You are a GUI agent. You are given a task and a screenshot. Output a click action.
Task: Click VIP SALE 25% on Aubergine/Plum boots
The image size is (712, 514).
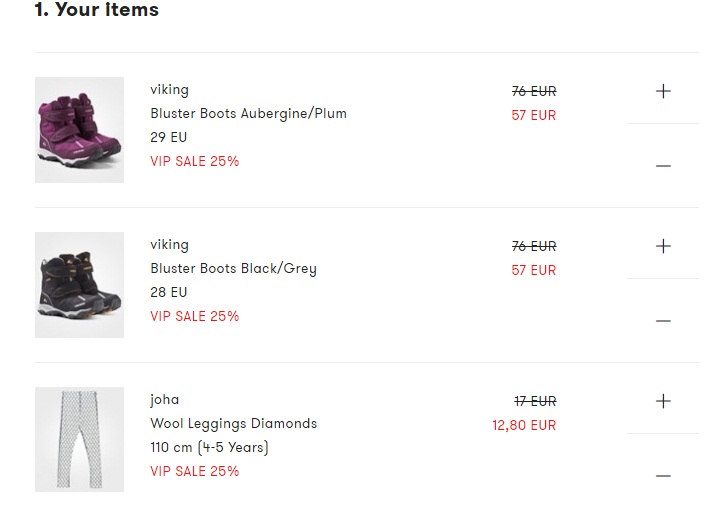click(194, 161)
